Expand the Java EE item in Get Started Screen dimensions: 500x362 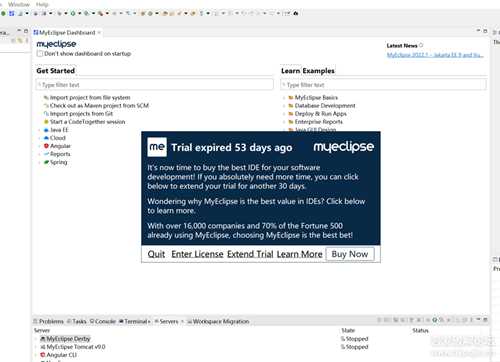pyautogui.click(x=40, y=130)
